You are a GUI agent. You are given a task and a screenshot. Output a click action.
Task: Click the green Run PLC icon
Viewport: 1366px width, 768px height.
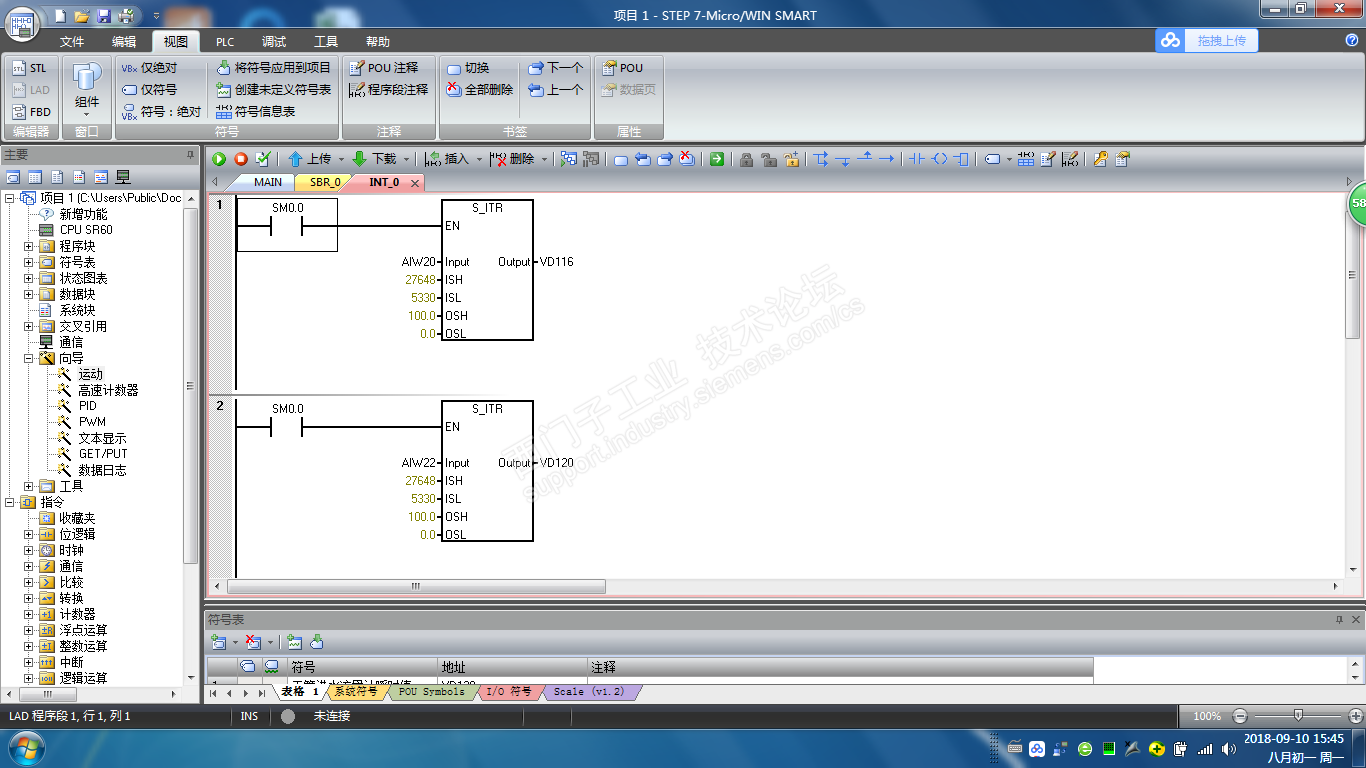pos(219,159)
